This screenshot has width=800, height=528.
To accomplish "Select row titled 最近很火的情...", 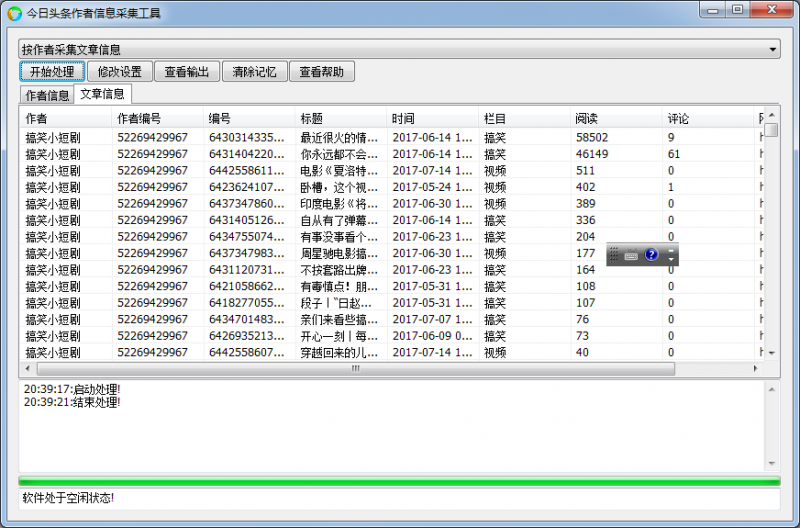I will coord(391,137).
